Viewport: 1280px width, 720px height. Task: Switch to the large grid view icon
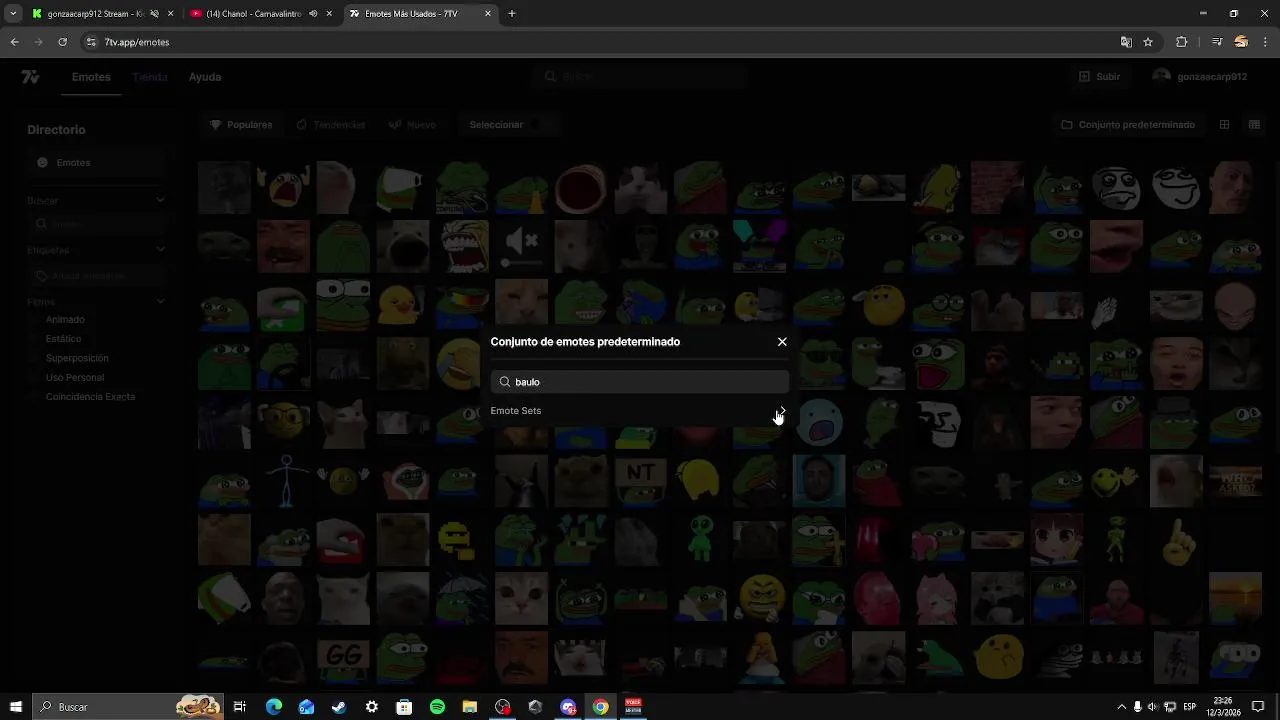coord(1224,125)
